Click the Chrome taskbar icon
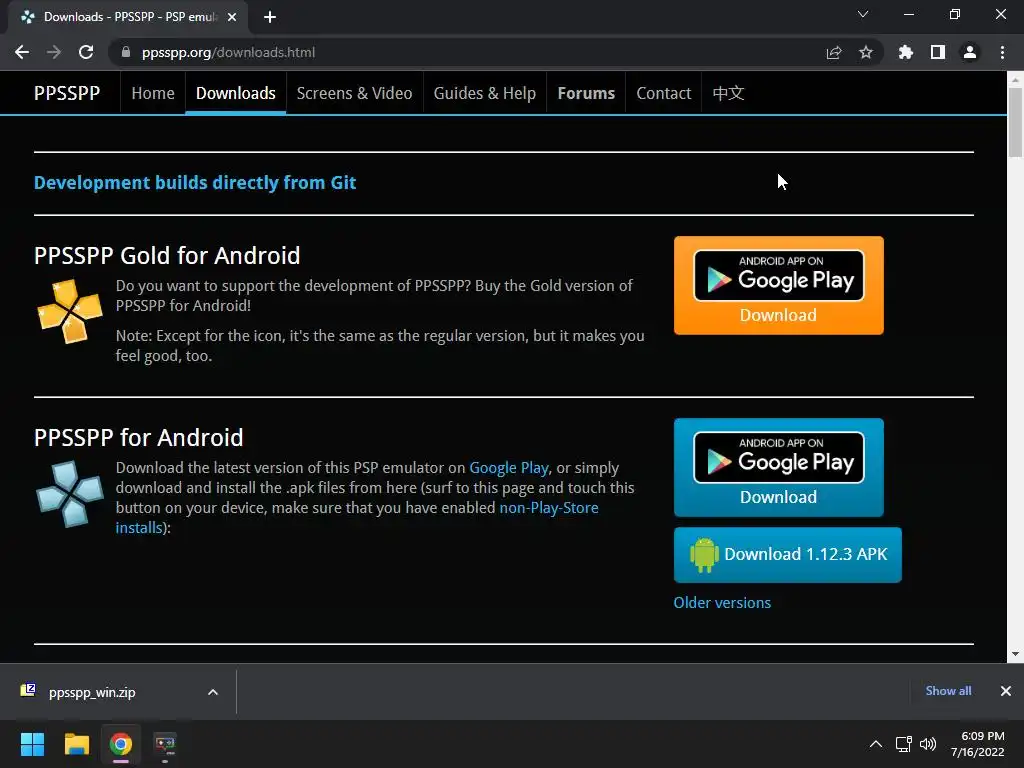Viewport: 1024px width, 768px height. tap(121, 744)
